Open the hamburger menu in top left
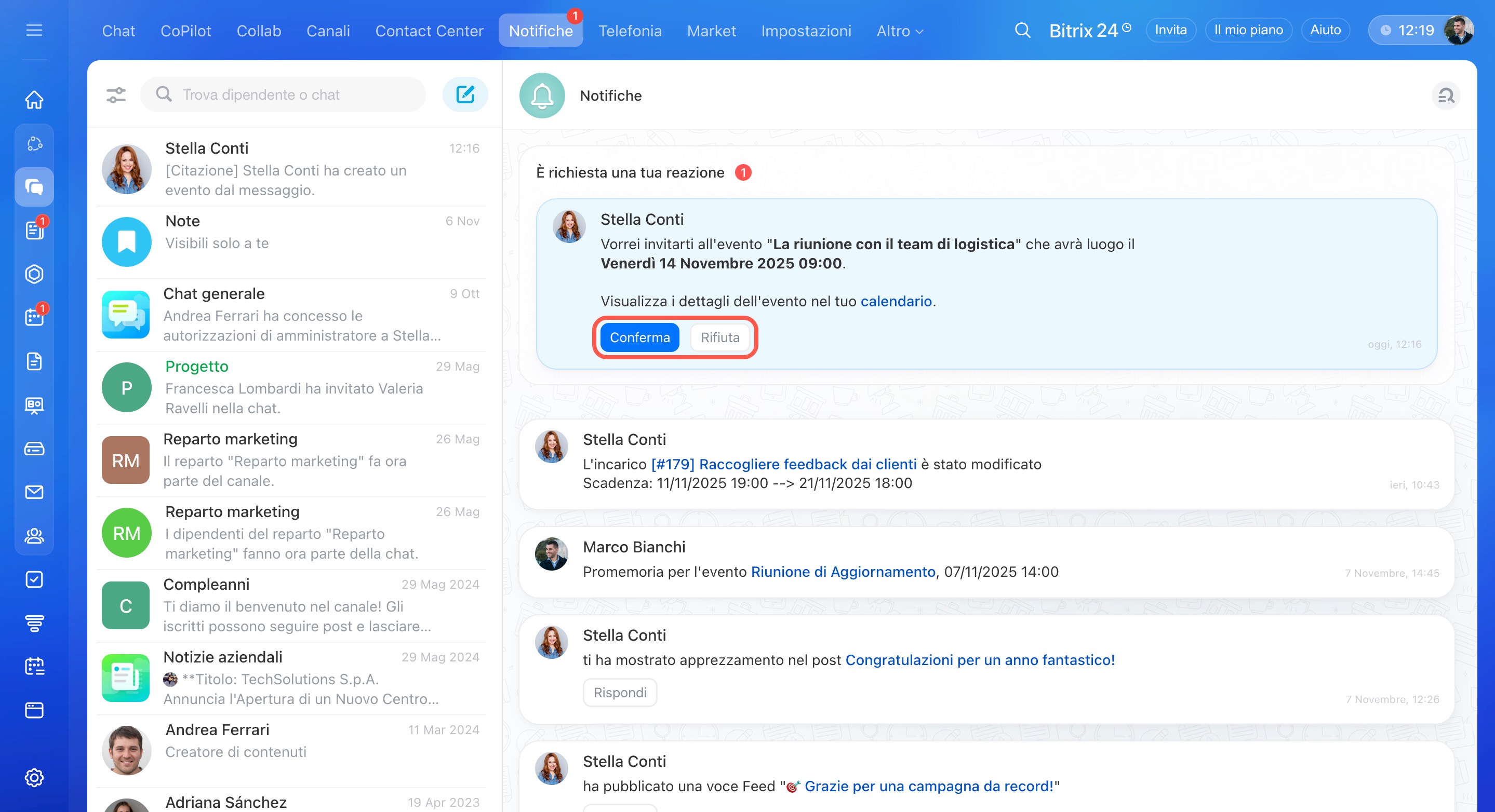 point(34,30)
